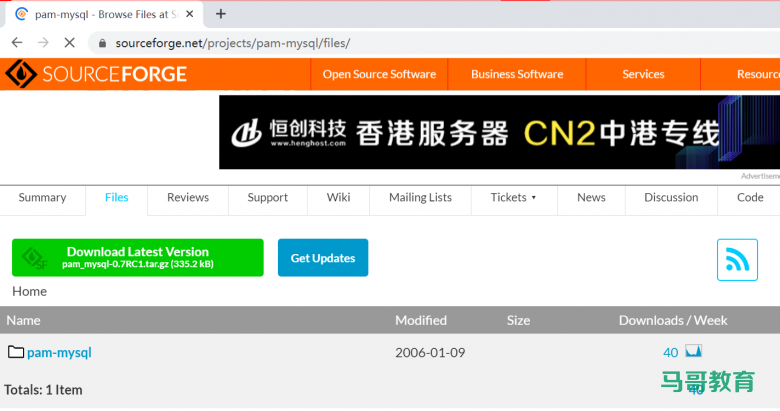This screenshot has height=411, width=780.
Task: Click the Hong Kong server banner advertisement
Action: 499,132
